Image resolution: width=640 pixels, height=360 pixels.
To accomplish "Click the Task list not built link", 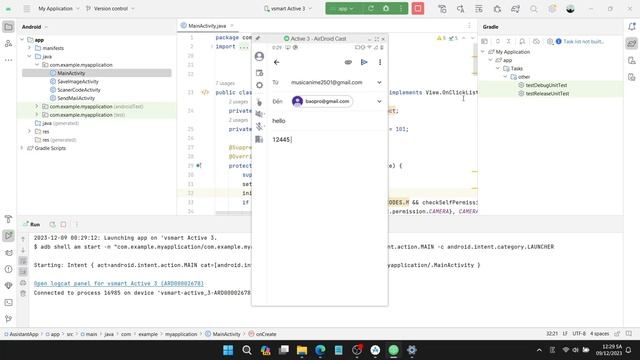I will coord(583,42).
